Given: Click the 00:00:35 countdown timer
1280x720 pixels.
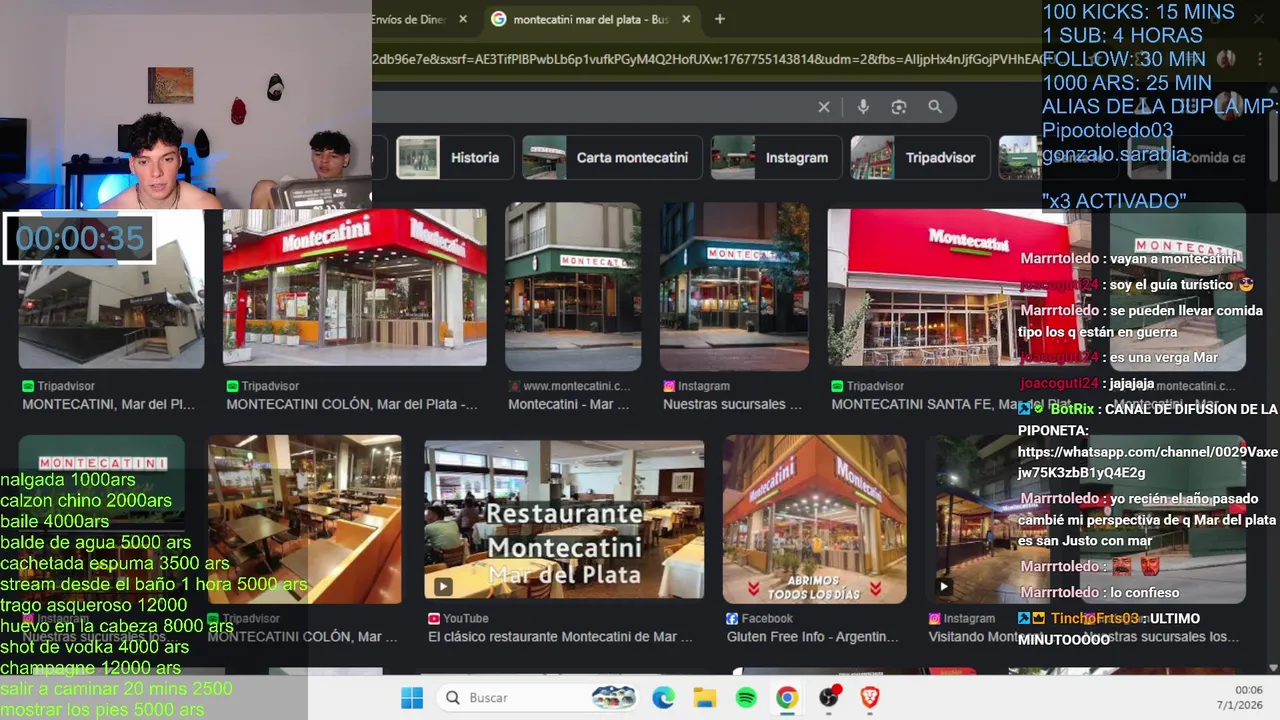Looking at the screenshot, I should click(x=78, y=238).
